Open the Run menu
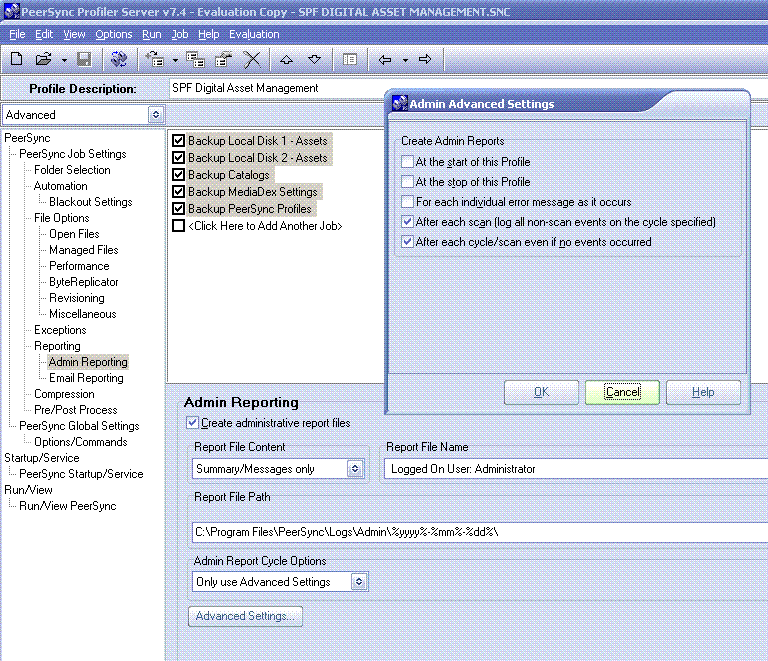This screenshot has width=768, height=661. click(x=152, y=34)
